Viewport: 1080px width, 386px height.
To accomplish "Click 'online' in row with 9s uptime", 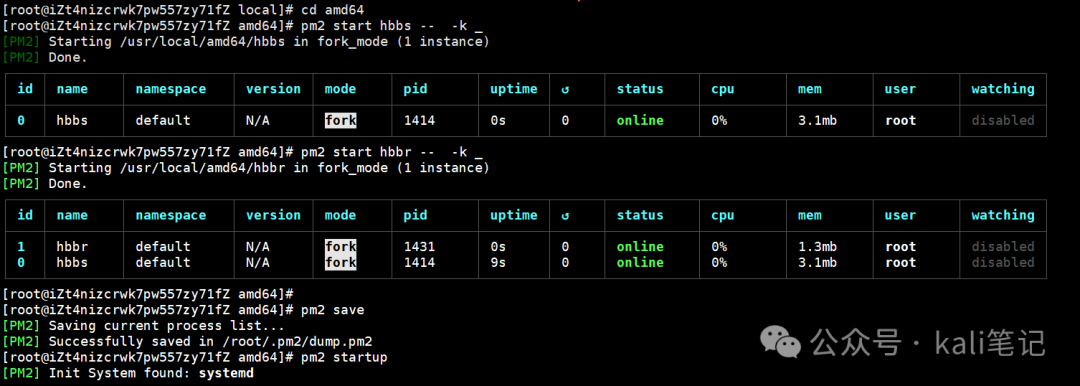I will click(640, 263).
